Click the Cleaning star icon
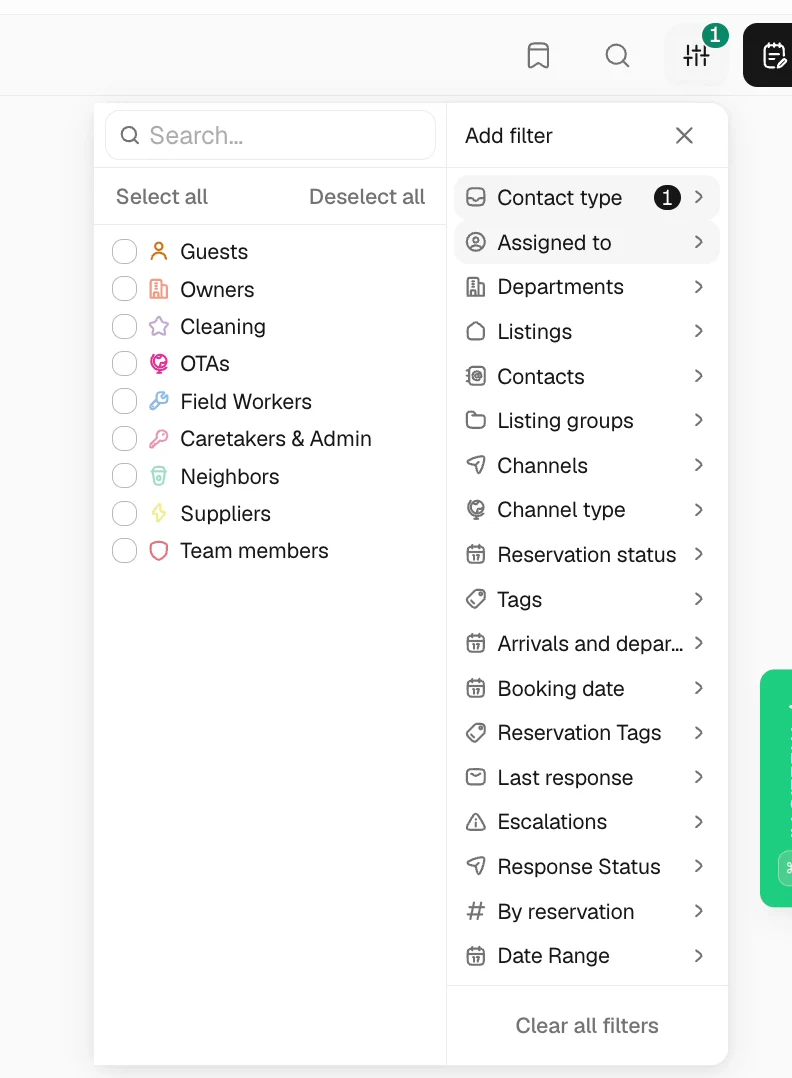 [x=159, y=327]
